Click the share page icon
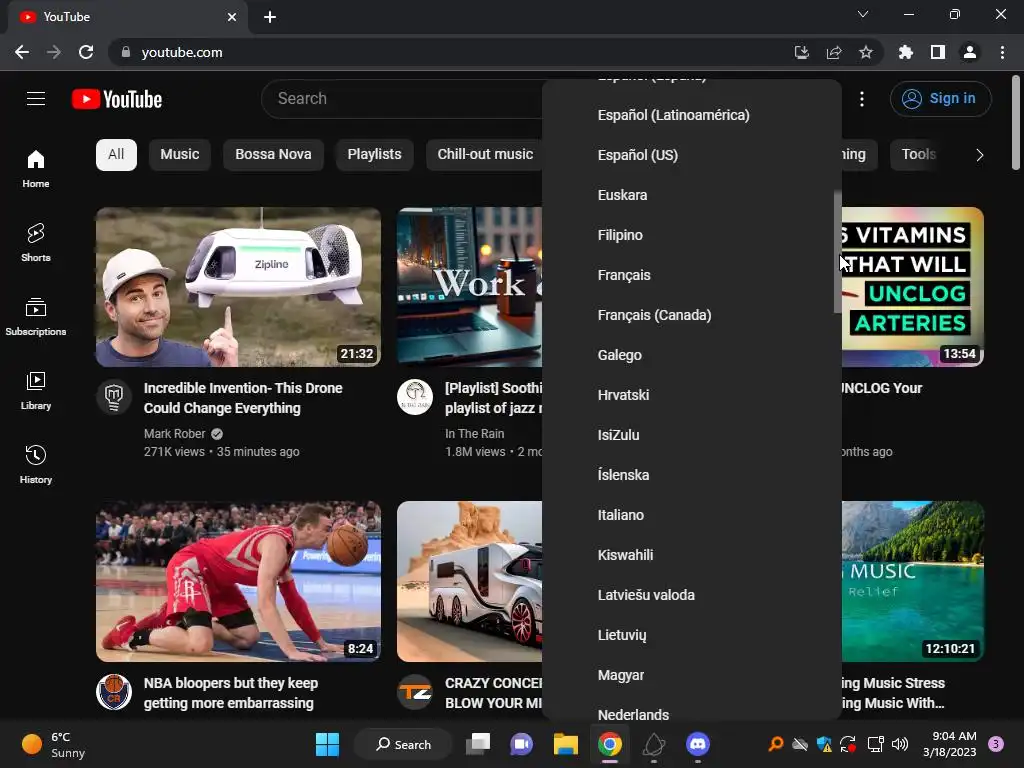The width and height of the screenshot is (1024, 768). tap(833, 52)
